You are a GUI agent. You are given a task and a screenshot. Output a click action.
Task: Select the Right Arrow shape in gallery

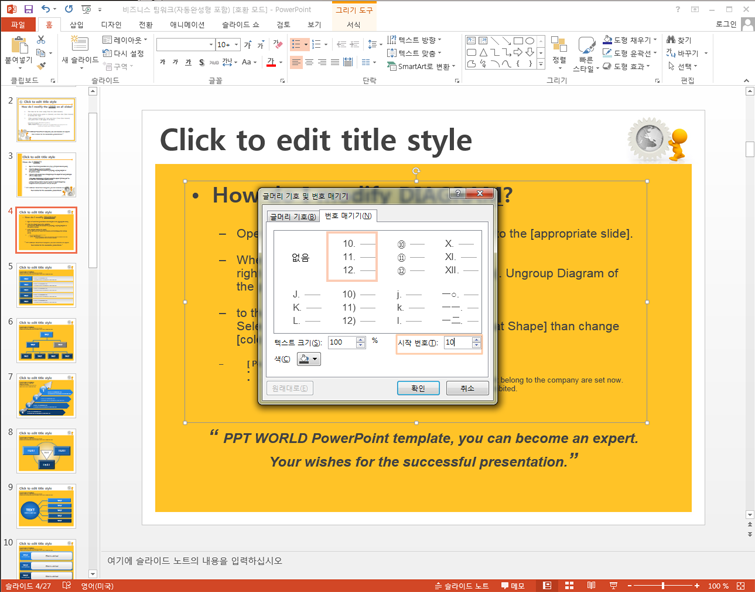coord(518,53)
